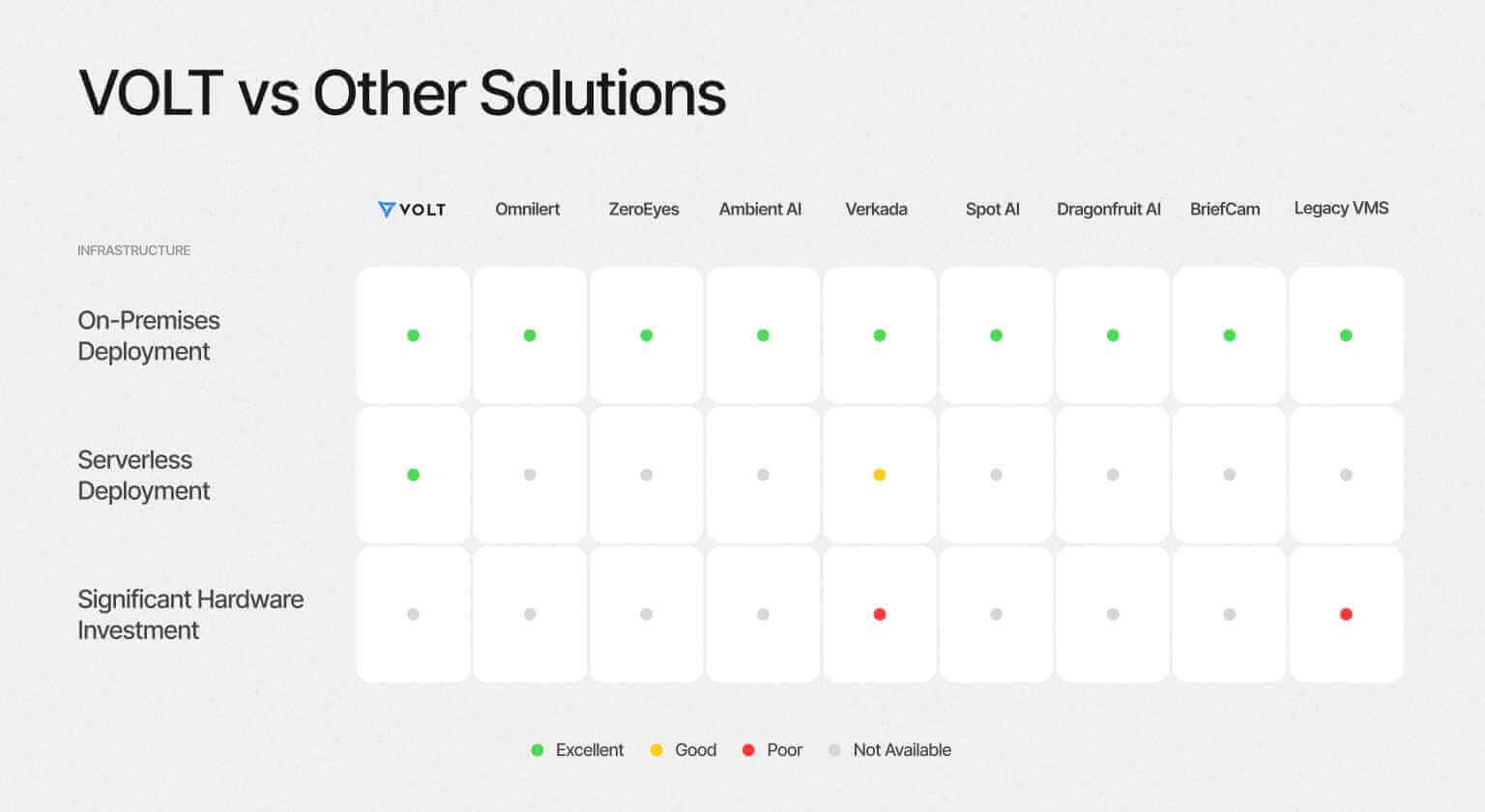Click the Legacy VMS column header
The image size is (1485, 812).
click(1341, 208)
